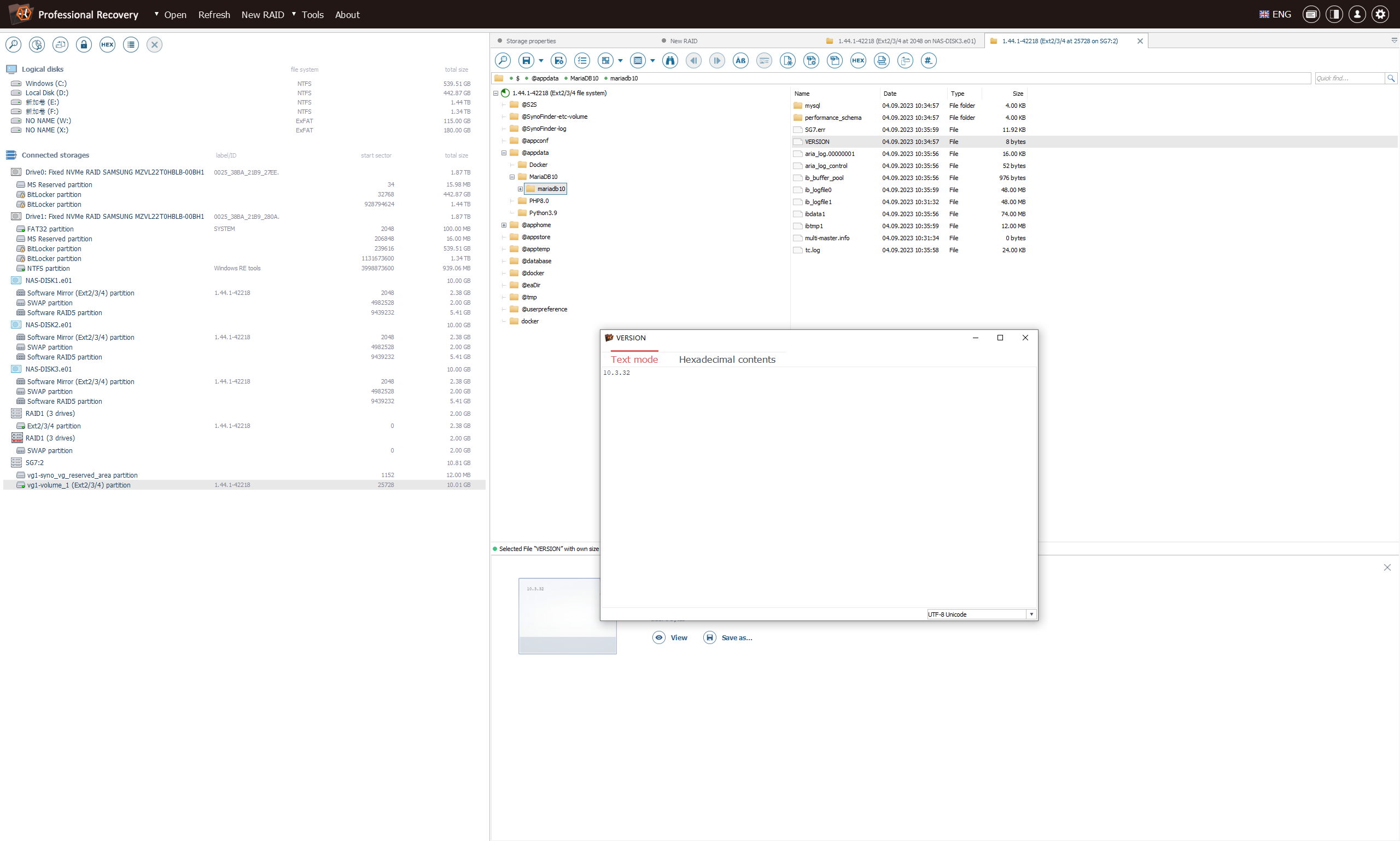Toggle the SG7-2 storage entry

pyautogui.click(x=10, y=462)
